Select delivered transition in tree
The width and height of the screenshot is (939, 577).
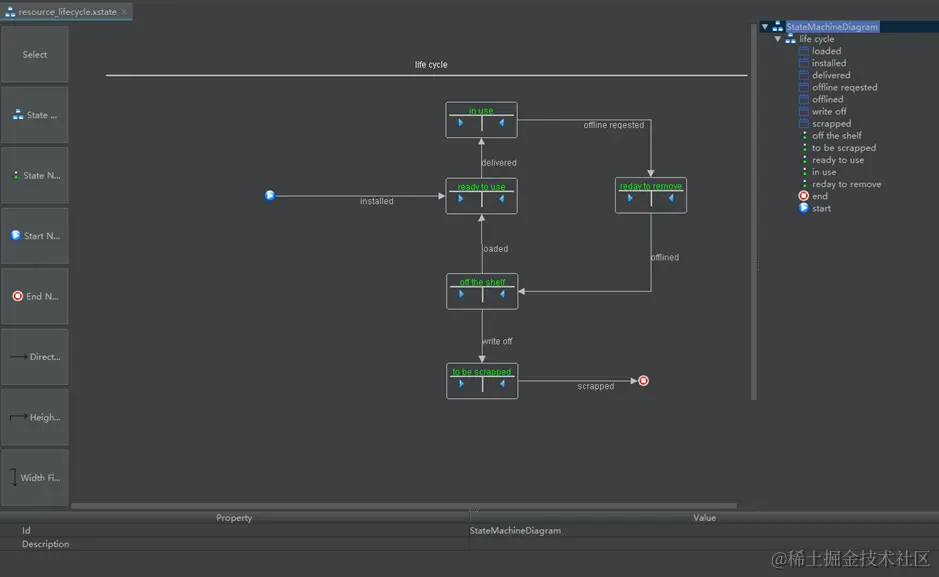[x=831, y=75]
